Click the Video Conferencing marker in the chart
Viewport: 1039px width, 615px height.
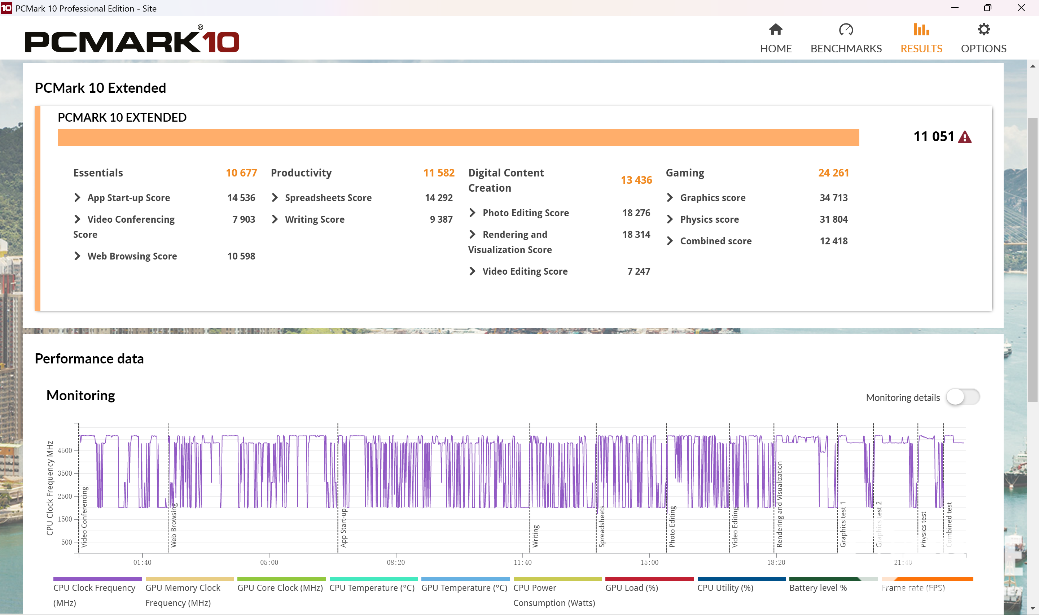[x=84, y=516]
